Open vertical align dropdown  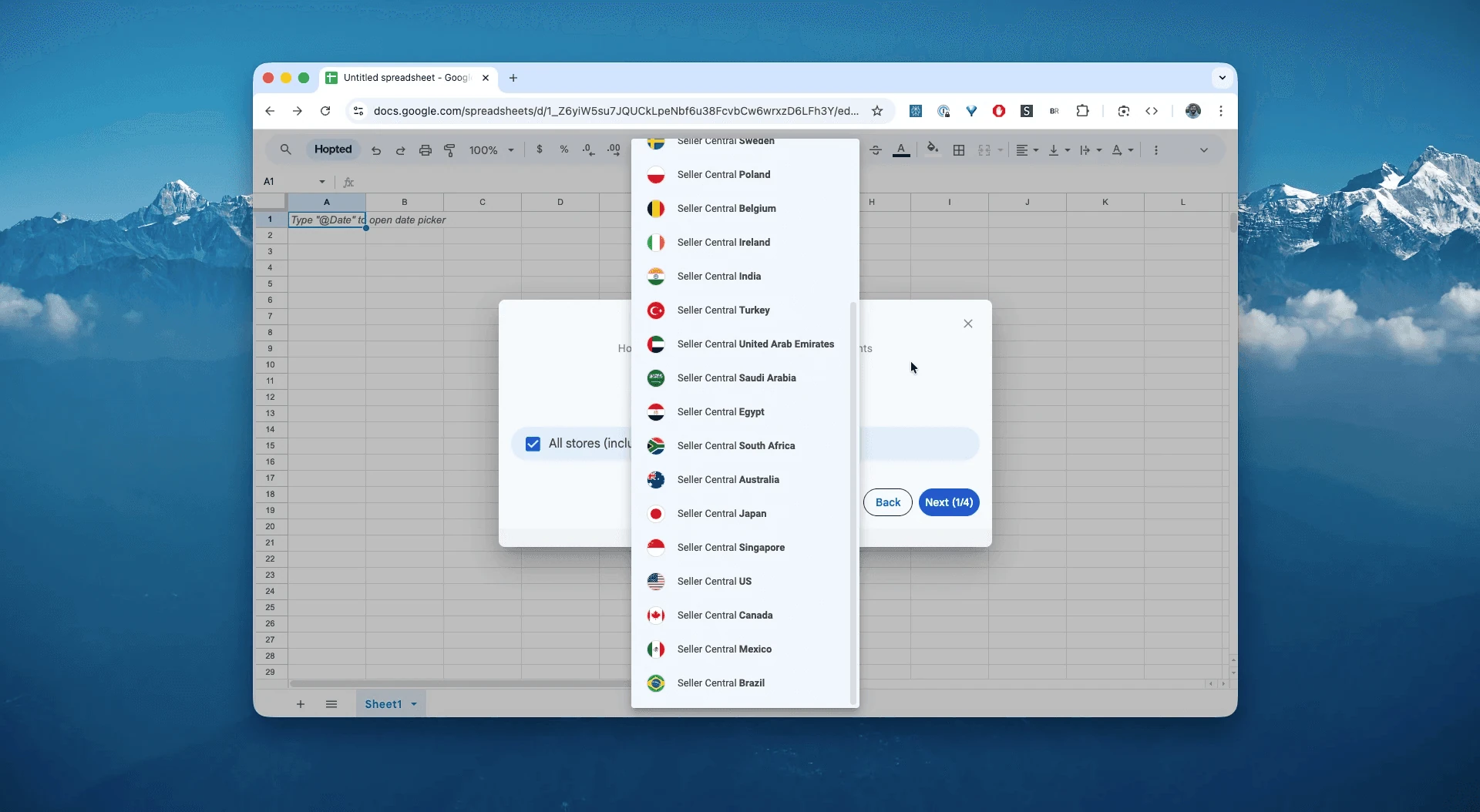(1059, 150)
